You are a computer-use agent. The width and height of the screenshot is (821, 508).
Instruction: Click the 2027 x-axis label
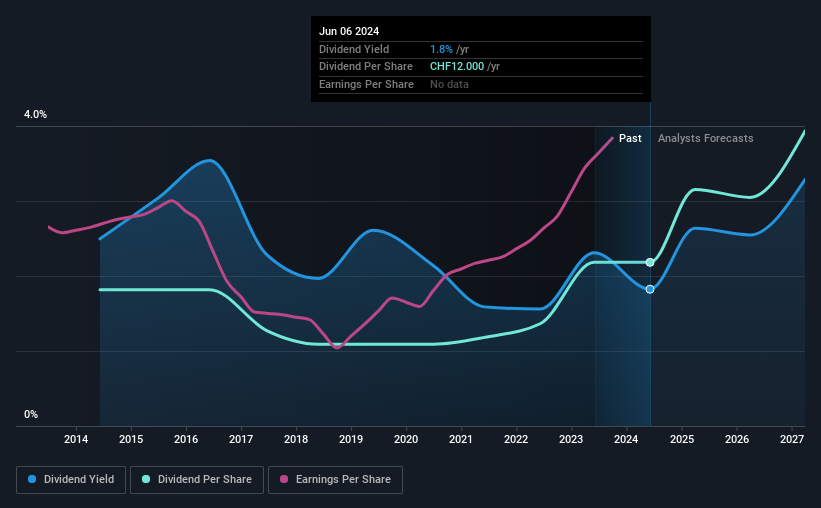point(792,439)
